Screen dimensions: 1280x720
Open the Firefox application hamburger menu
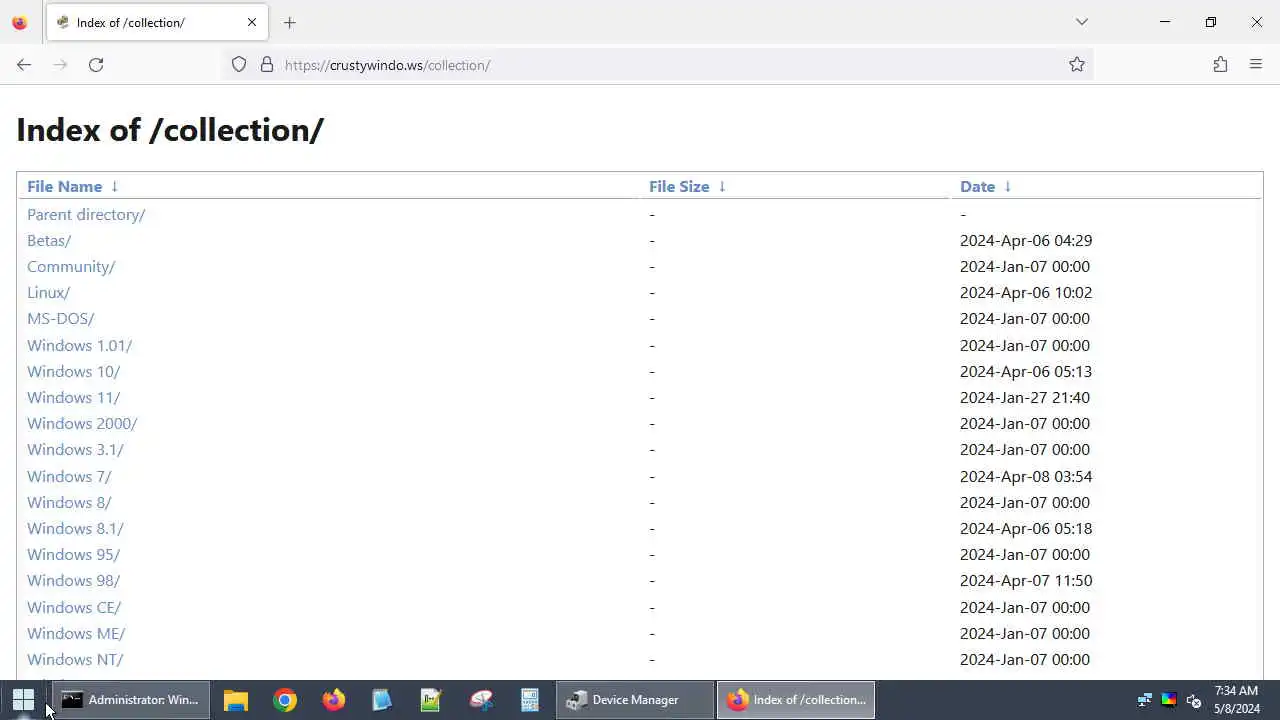(1256, 65)
